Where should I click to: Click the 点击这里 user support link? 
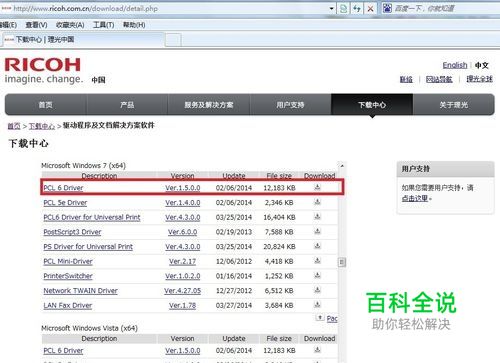tap(415, 198)
